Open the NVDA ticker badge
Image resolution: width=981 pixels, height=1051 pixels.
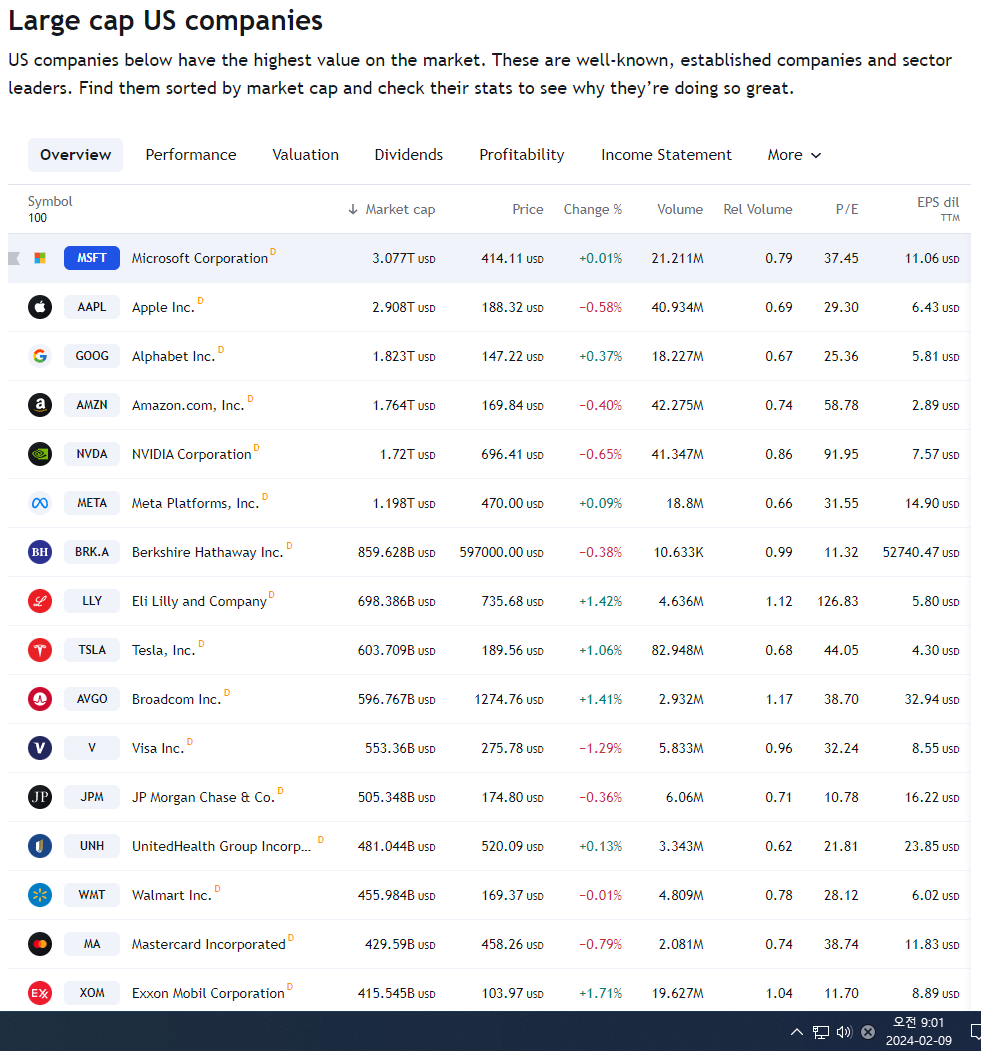pos(92,454)
